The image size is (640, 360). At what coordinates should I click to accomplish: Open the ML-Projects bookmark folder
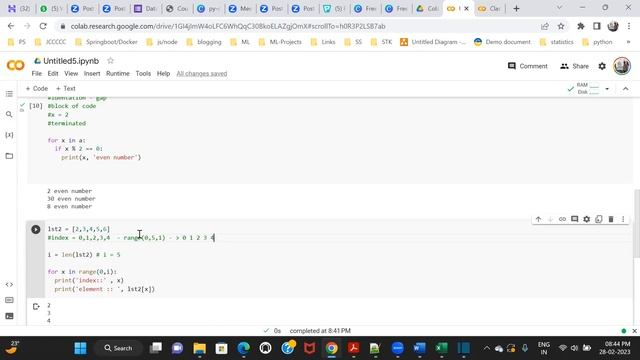[280, 42]
